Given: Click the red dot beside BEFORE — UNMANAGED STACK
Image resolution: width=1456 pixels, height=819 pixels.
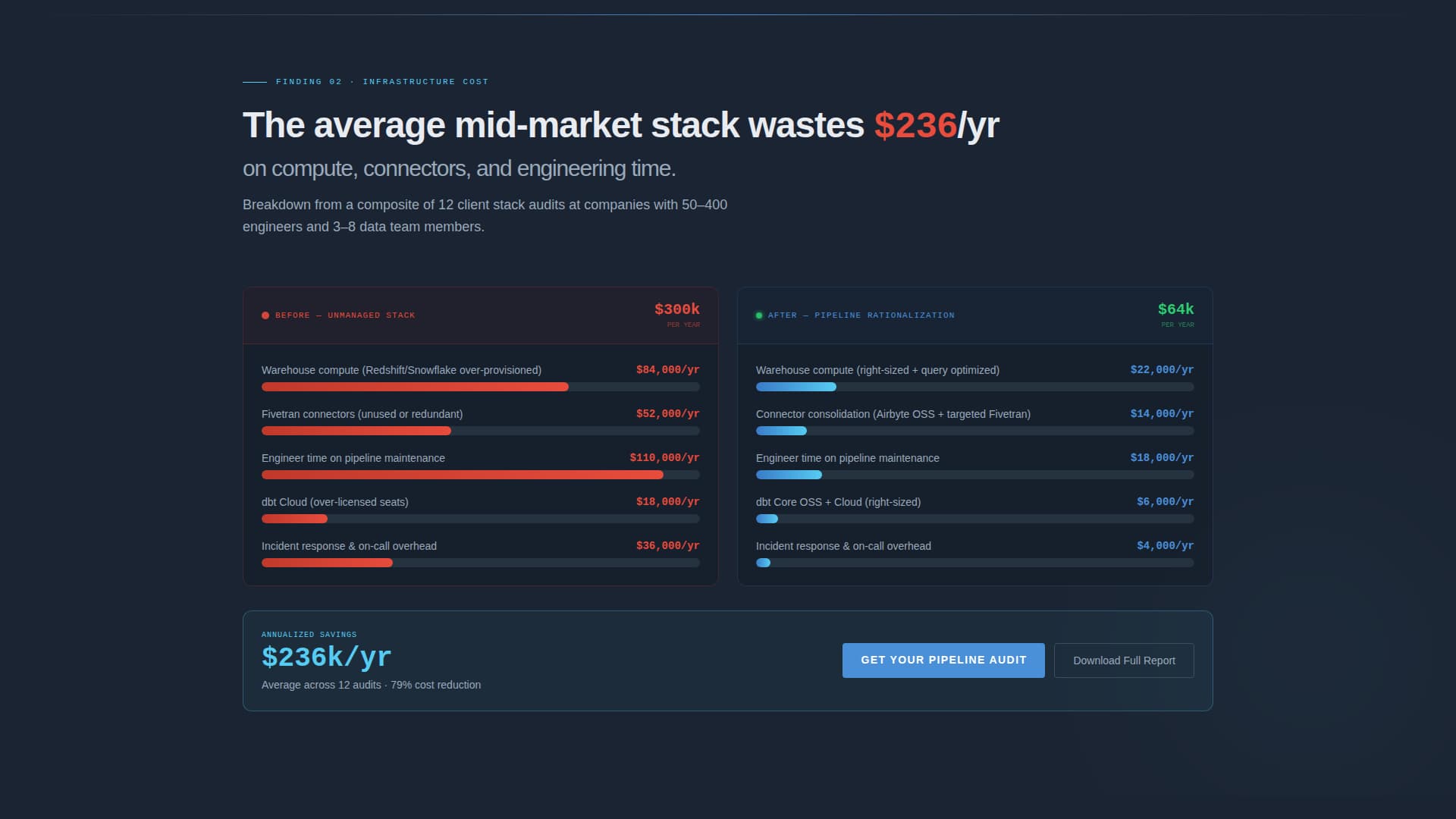Looking at the screenshot, I should [x=265, y=315].
